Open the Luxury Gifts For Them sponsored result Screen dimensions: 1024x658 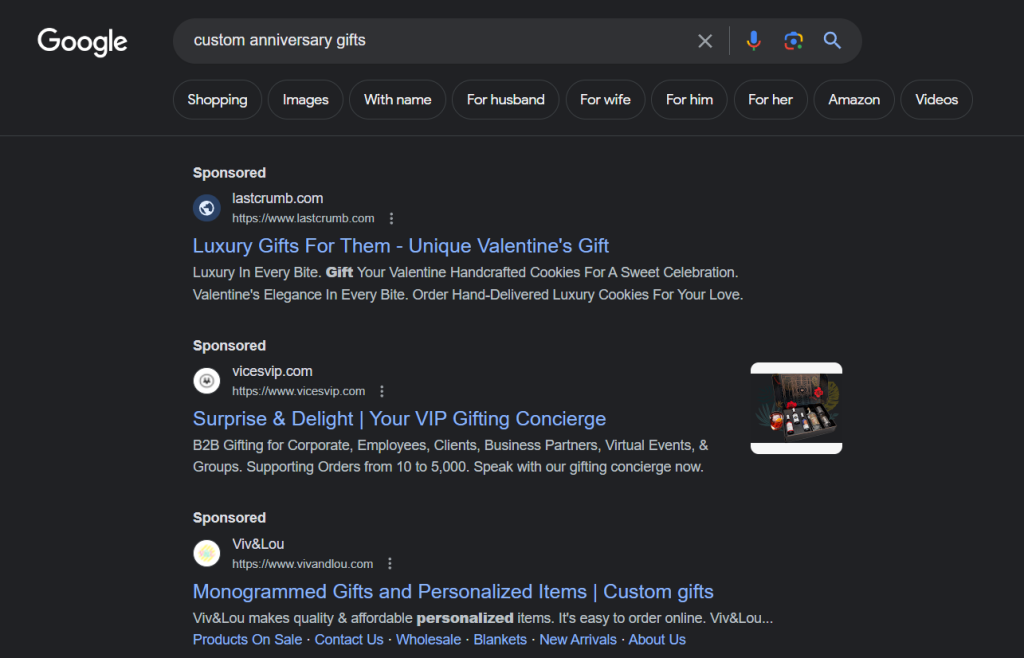pyautogui.click(x=400, y=245)
